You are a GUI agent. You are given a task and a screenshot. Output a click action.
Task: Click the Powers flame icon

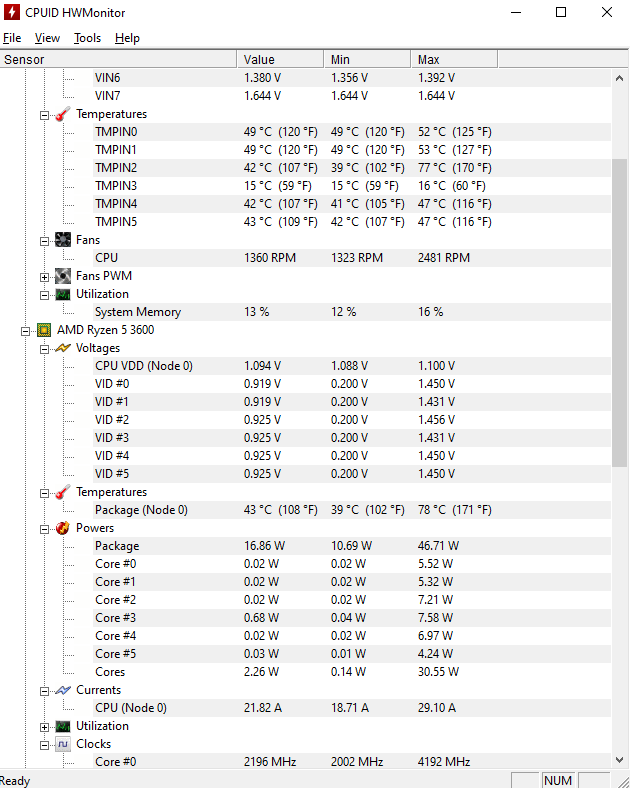pos(63,528)
